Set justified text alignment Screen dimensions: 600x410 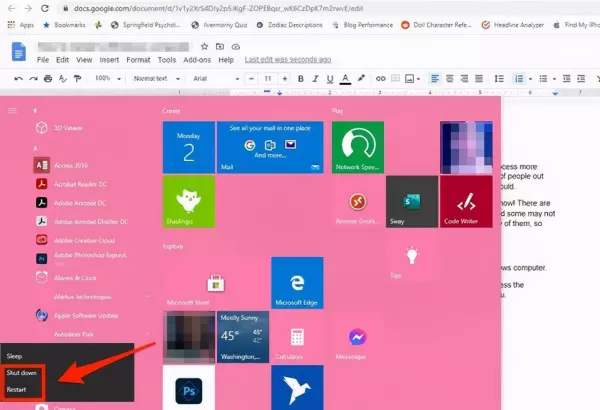[x=479, y=78]
